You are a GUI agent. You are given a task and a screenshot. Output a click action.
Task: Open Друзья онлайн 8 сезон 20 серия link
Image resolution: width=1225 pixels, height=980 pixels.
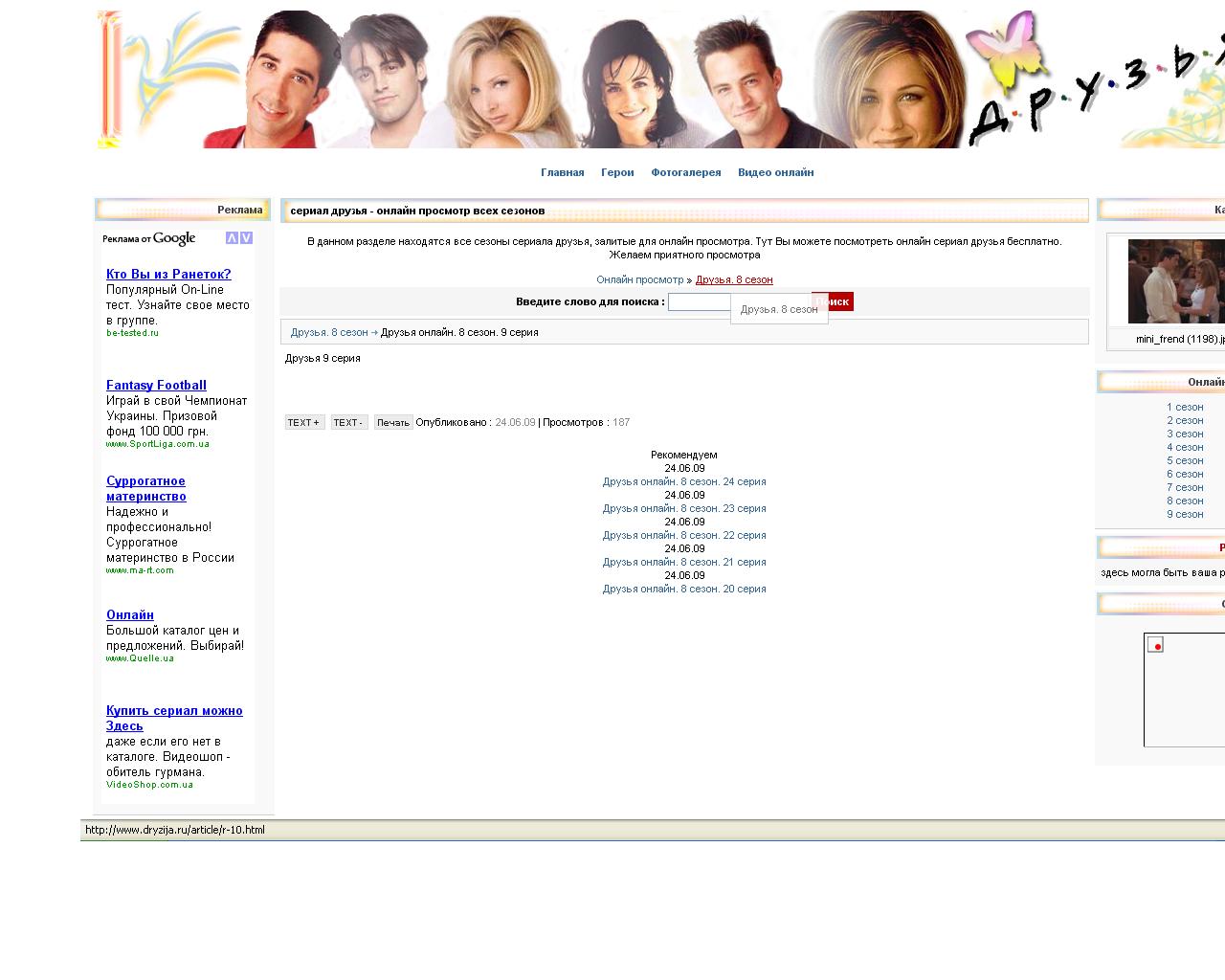tap(683, 589)
